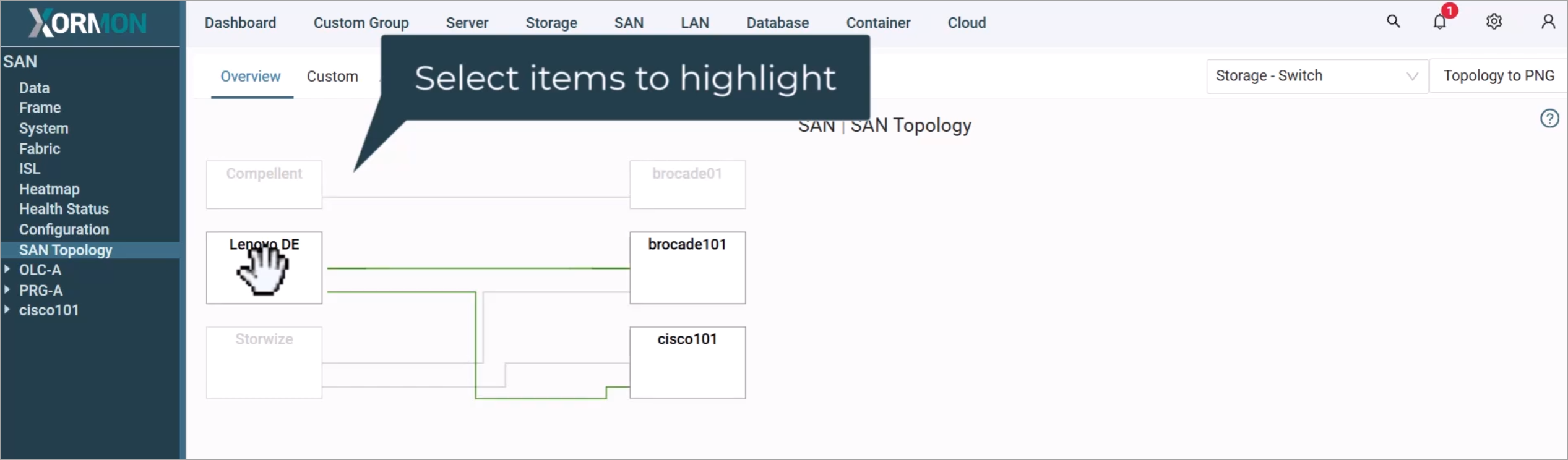The width and height of the screenshot is (1568, 460).
Task: Switch to the Overview tab
Action: point(251,77)
